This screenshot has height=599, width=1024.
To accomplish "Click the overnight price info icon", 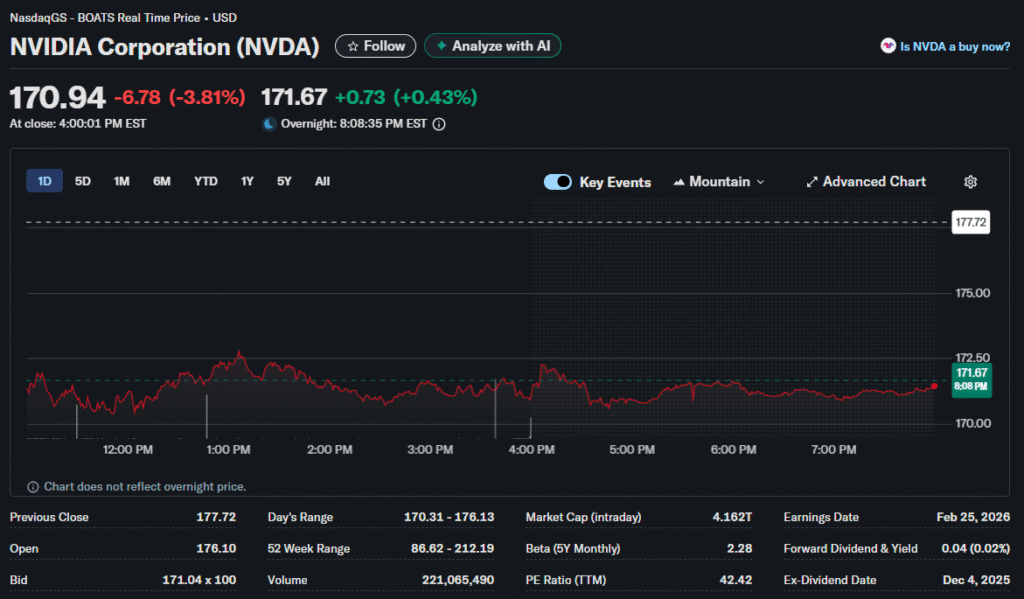I will [x=439, y=125].
